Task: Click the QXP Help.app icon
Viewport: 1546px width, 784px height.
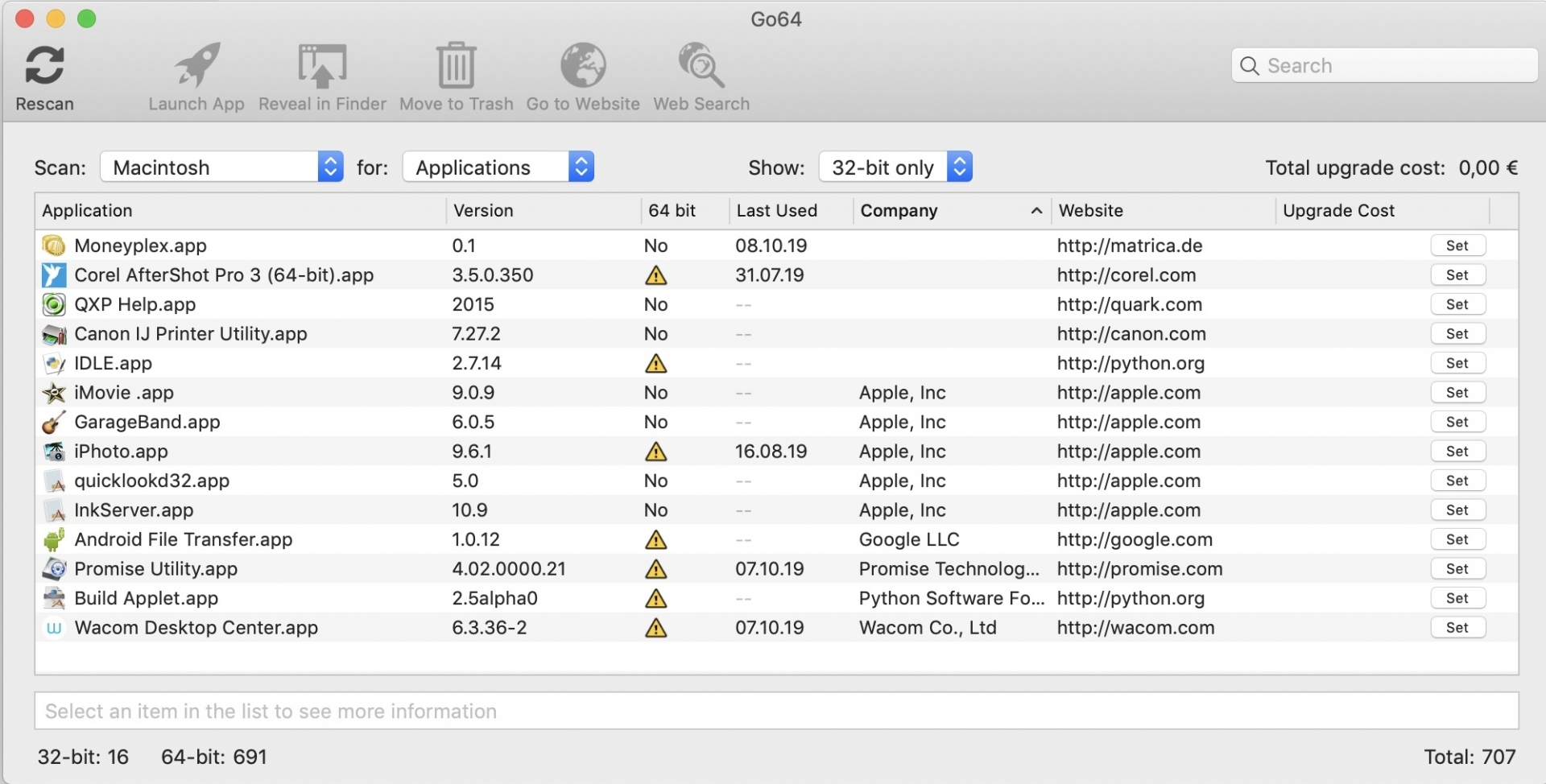Action: point(54,304)
